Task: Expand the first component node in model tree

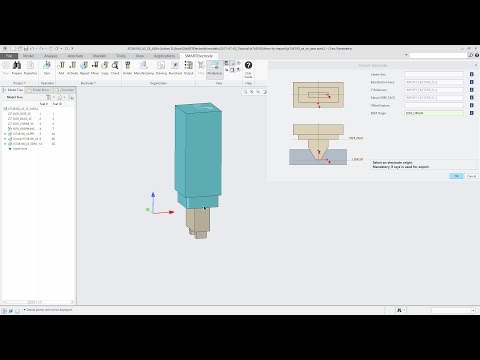Action: click(5, 134)
